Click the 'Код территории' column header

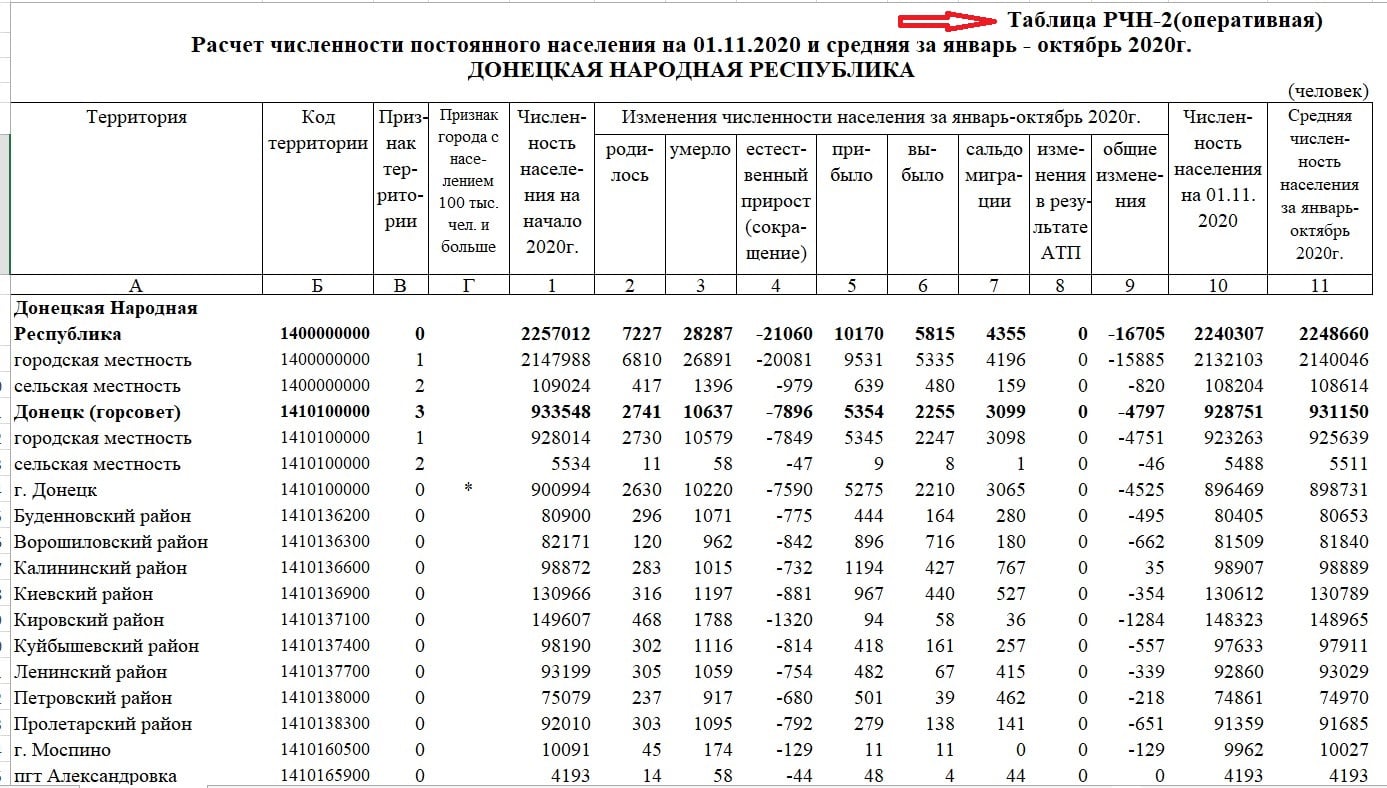[318, 130]
